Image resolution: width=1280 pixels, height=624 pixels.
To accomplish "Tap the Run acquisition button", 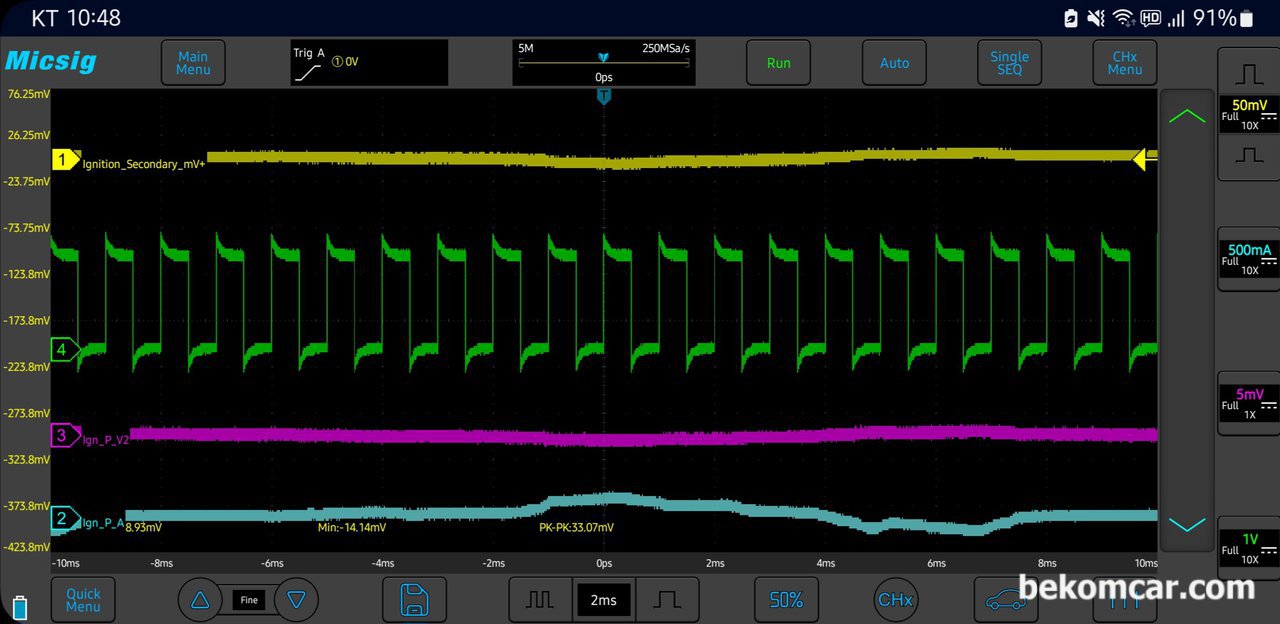I will tap(778, 63).
